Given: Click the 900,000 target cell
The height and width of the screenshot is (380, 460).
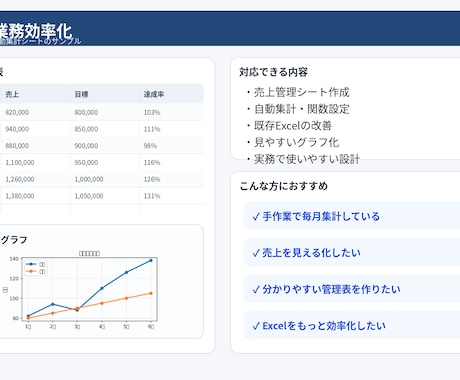Looking at the screenshot, I should (x=86, y=146).
